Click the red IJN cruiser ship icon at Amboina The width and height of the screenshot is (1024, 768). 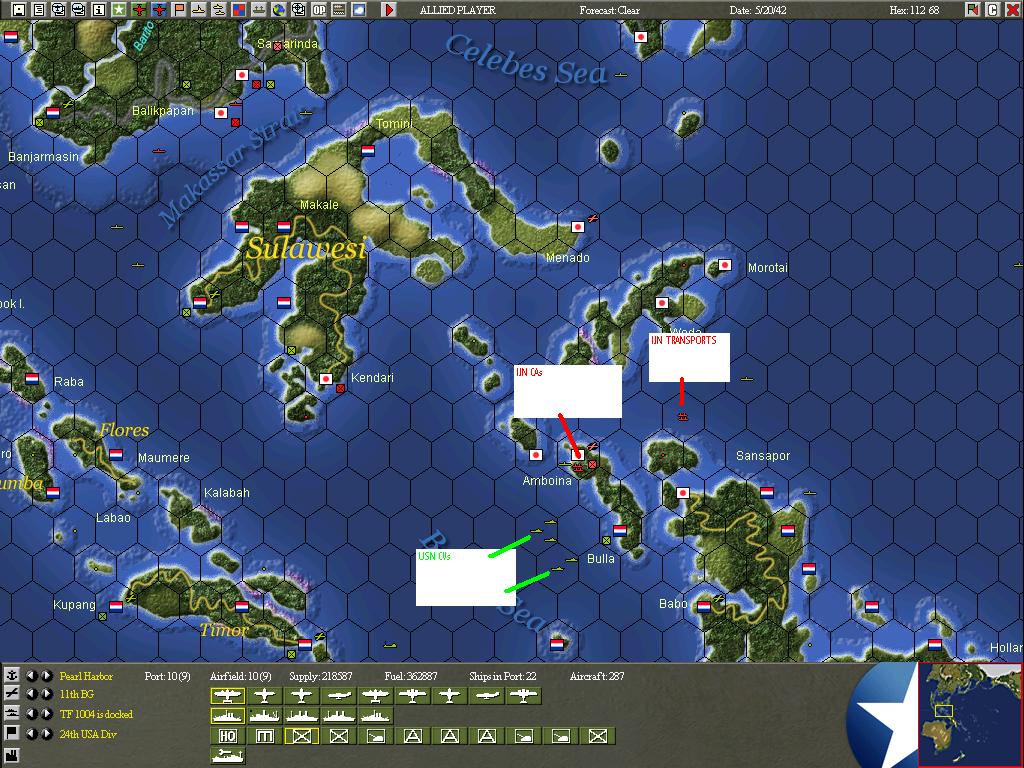click(579, 466)
